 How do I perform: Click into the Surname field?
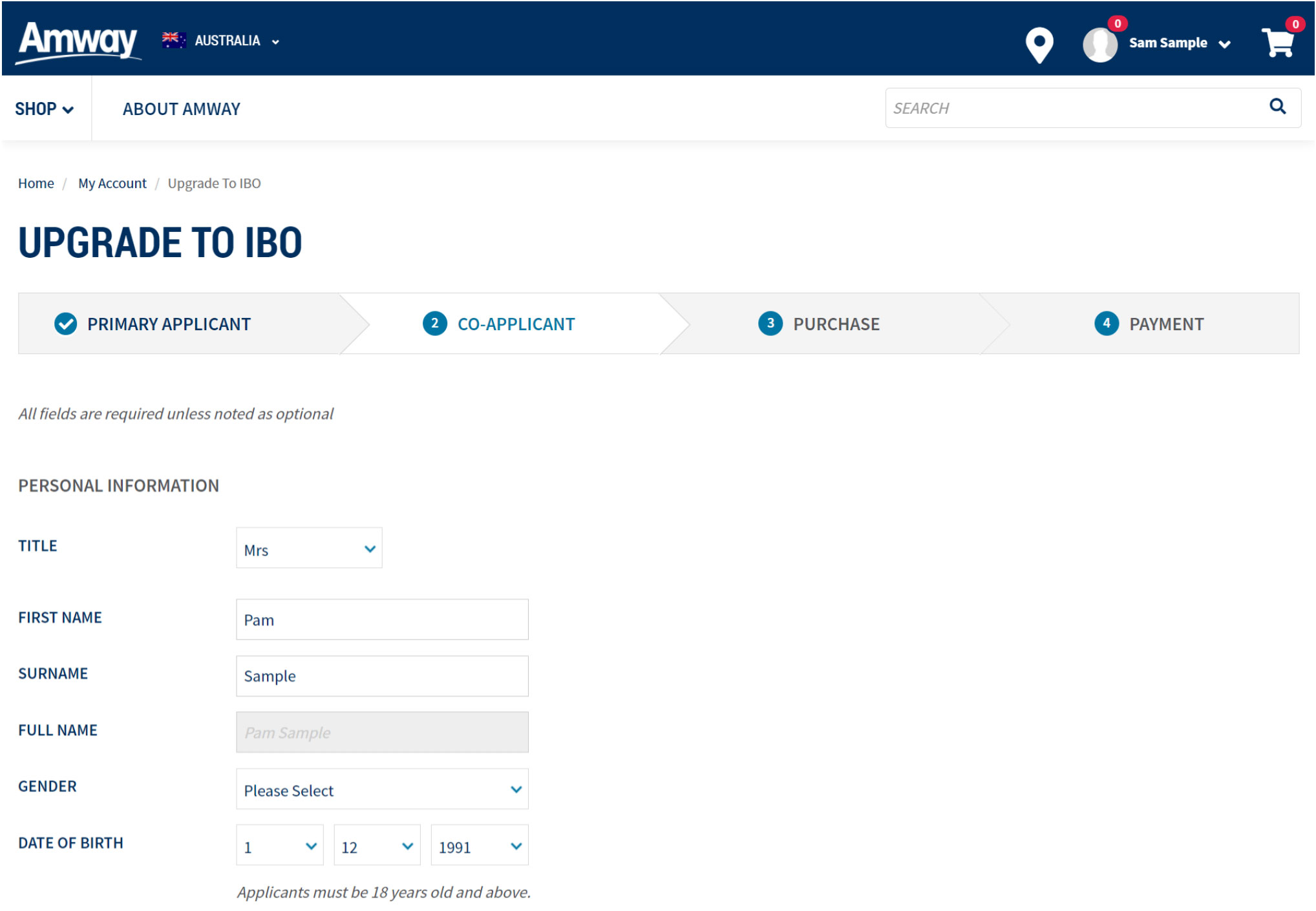tap(382, 676)
